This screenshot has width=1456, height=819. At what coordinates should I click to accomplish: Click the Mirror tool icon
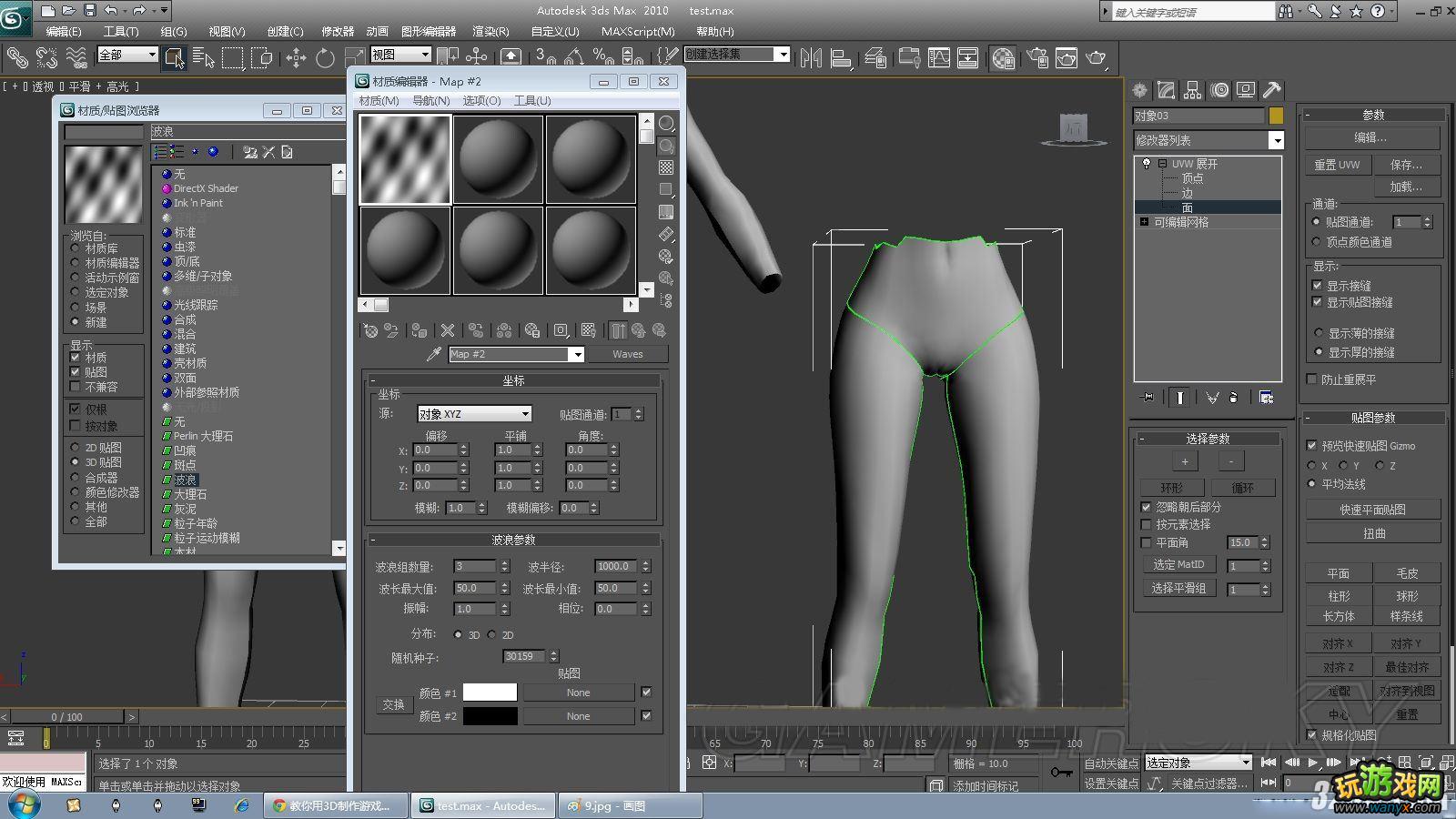811,58
